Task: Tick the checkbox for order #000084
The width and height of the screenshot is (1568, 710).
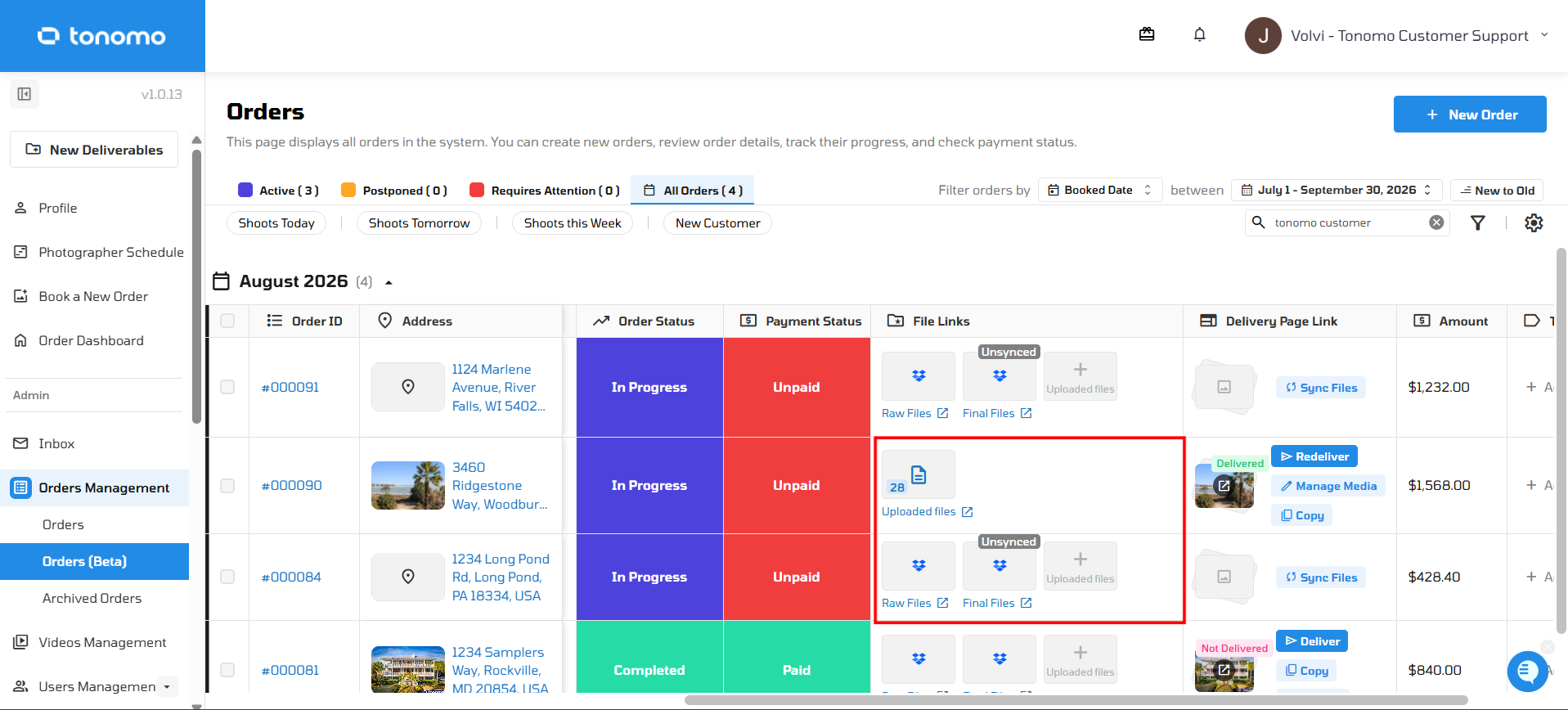Action: coord(227,577)
